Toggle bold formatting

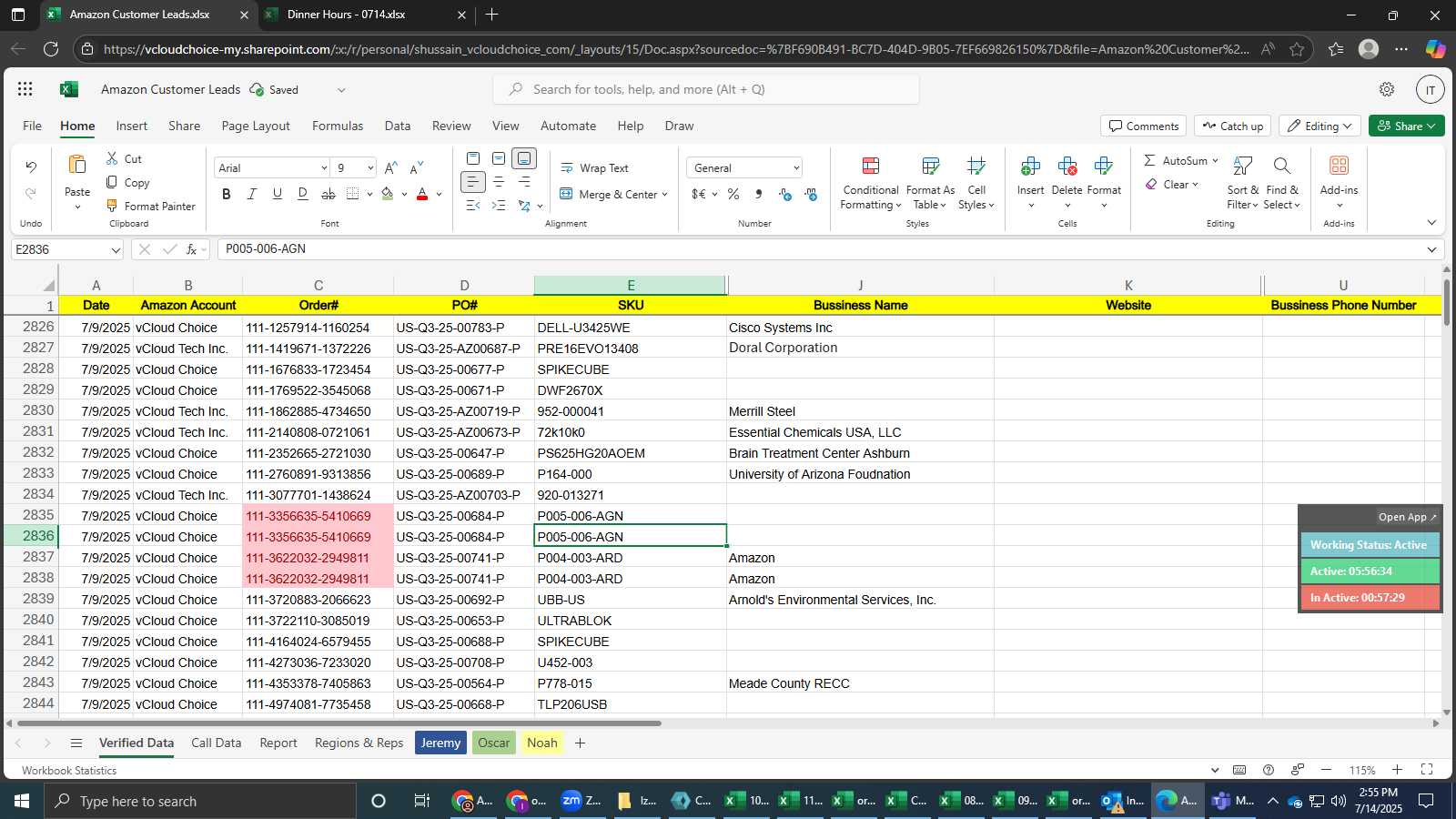tap(227, 194)
